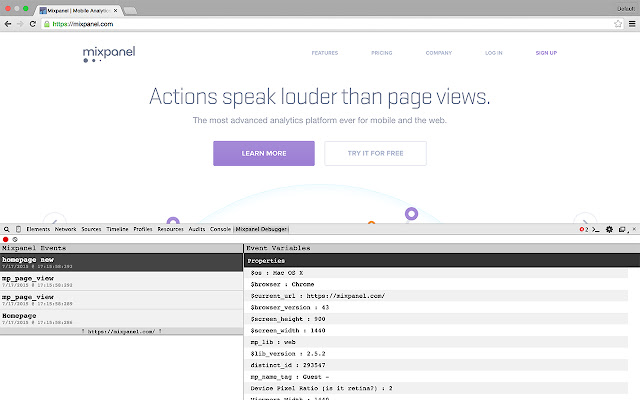
Task: Click the $lib_version property row
Action: coord(437,354)
